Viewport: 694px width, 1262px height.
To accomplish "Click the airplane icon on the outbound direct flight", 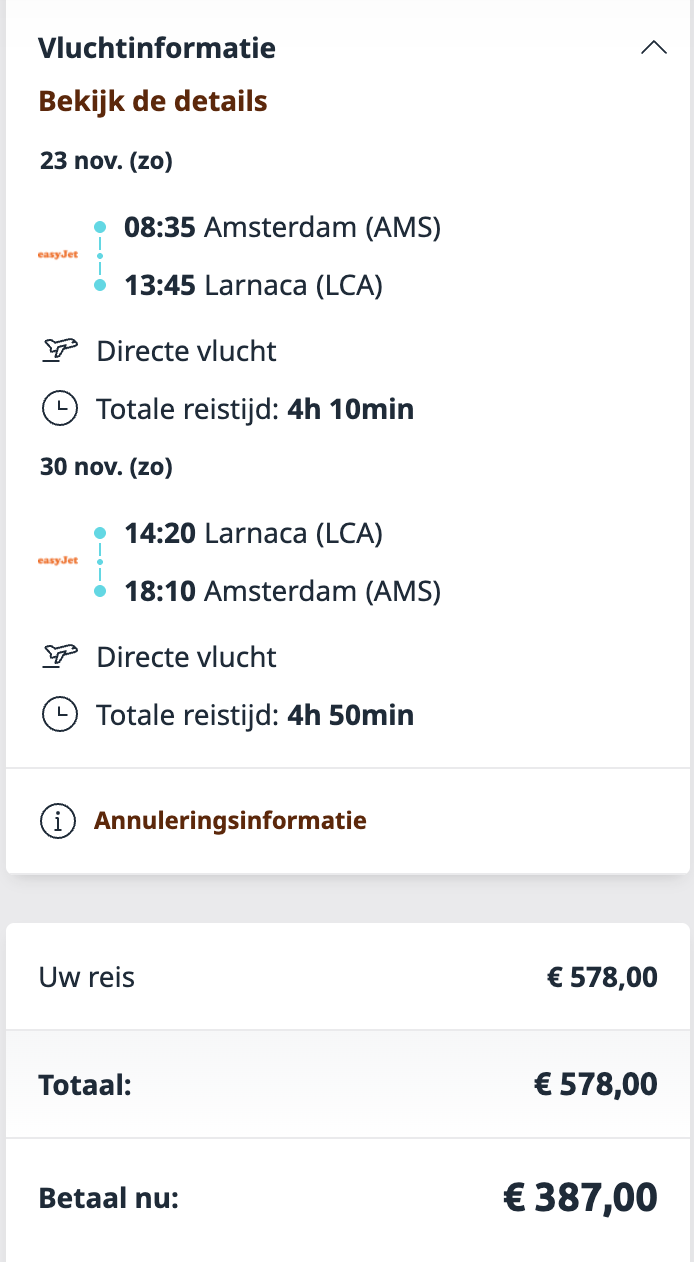I will point(60,350).
